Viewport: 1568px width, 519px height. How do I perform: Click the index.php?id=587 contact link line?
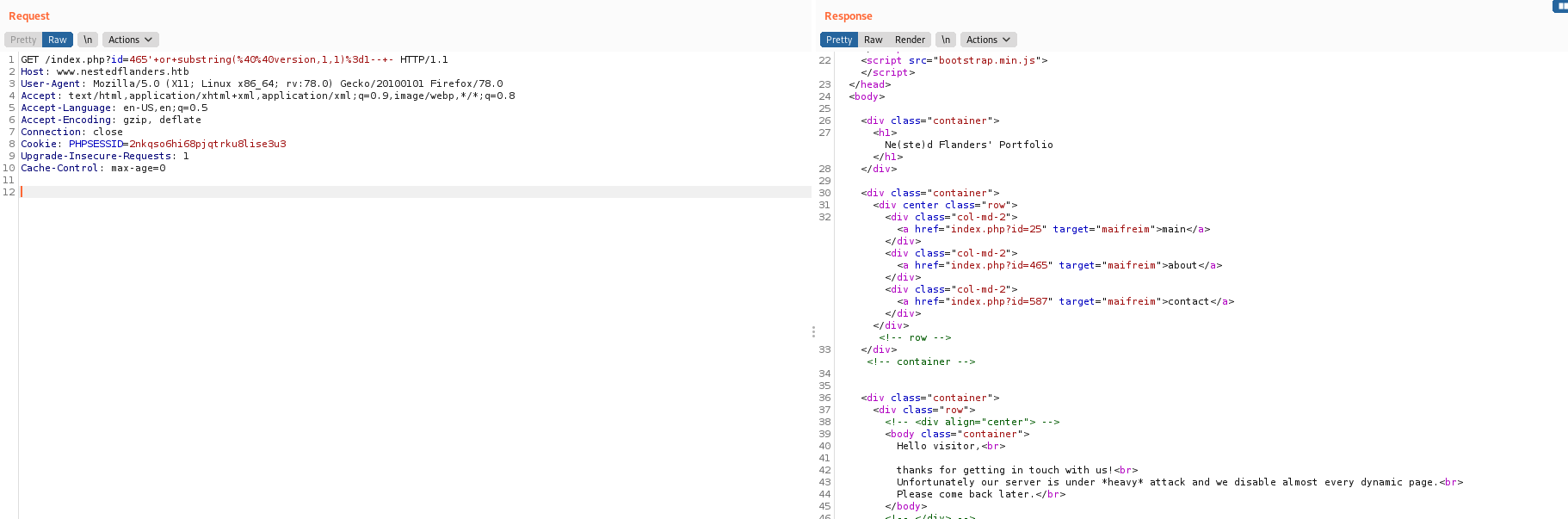[x=1065, y=301]
